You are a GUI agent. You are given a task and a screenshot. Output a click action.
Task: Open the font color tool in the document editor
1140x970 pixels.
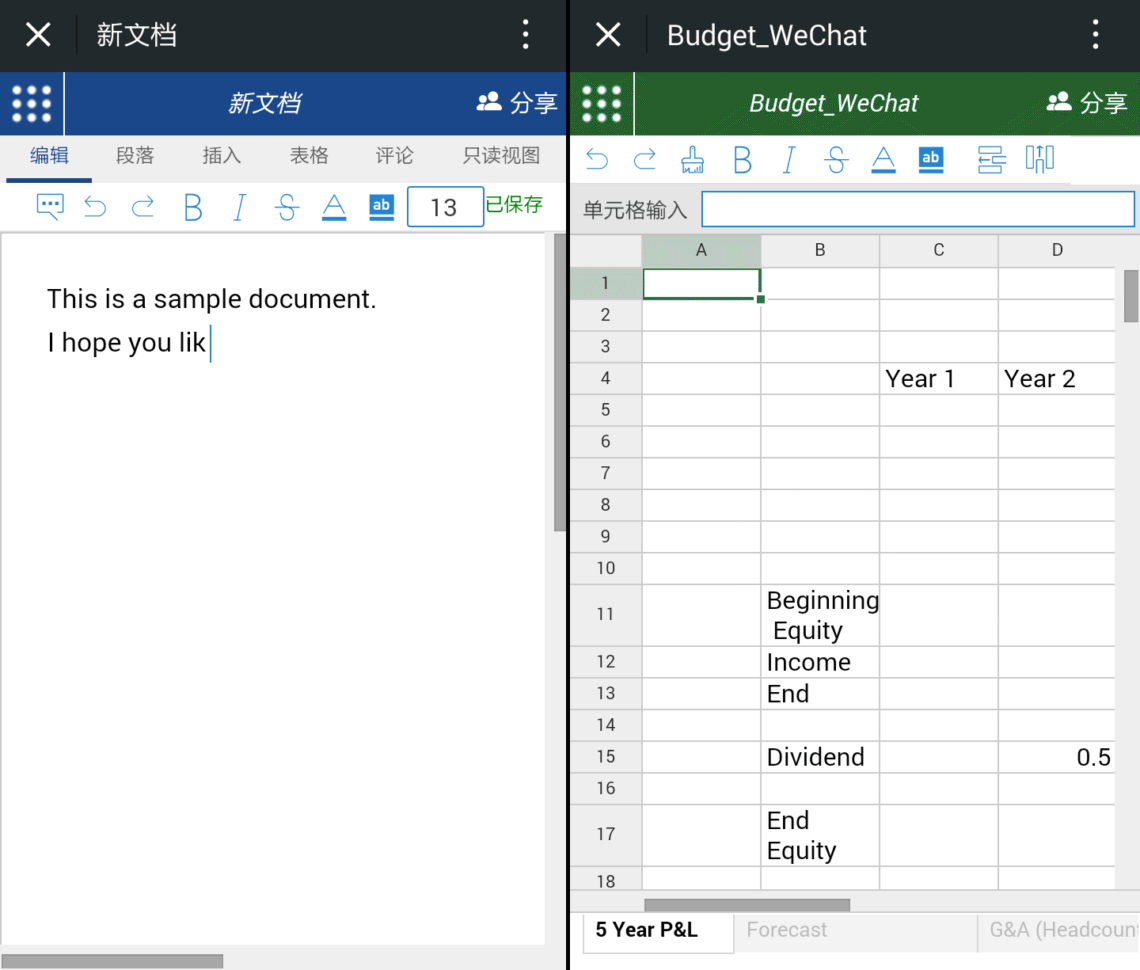[x=334, y=207]
